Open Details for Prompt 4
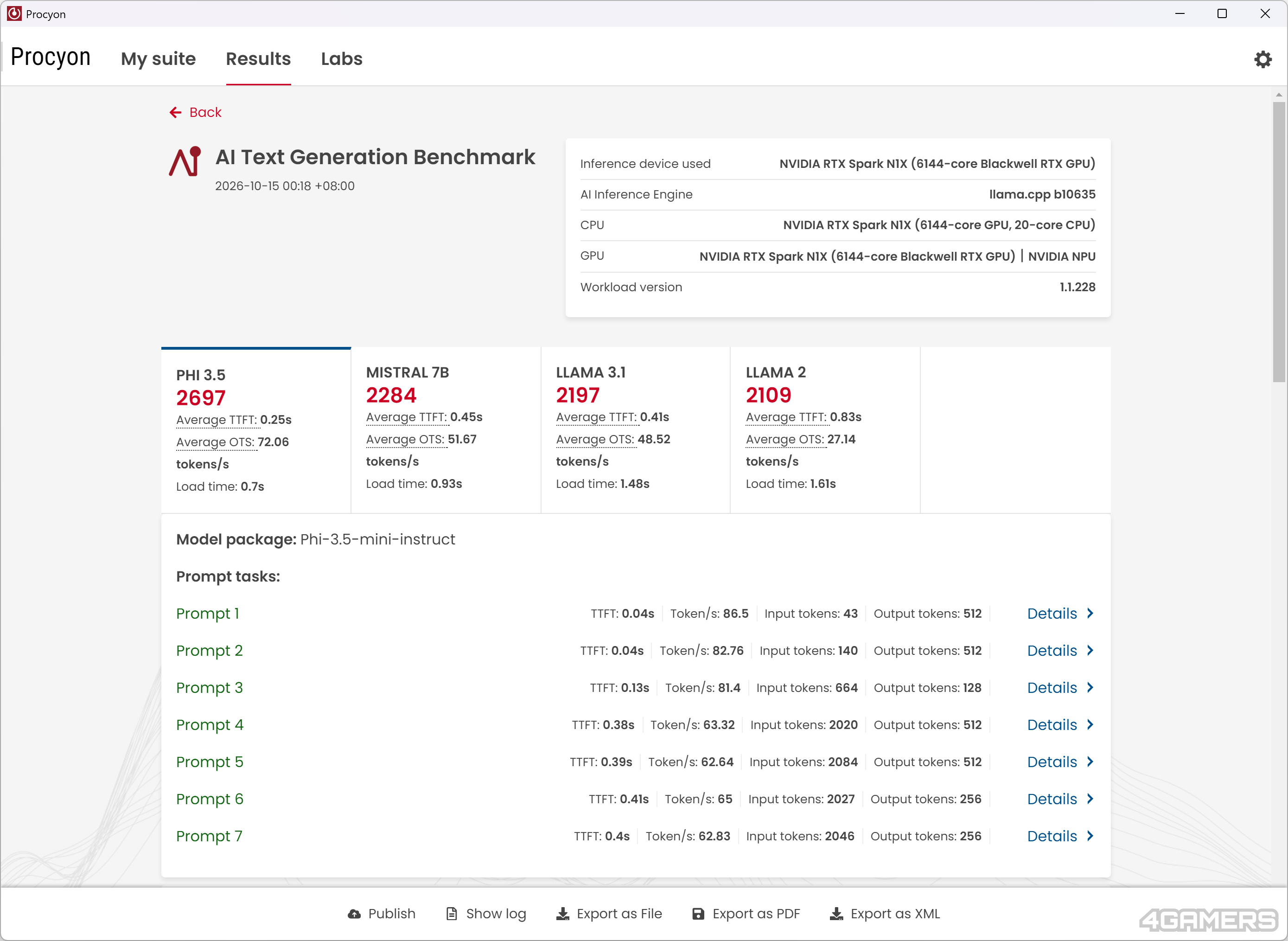1288x941 pixels. [1060, 724]
